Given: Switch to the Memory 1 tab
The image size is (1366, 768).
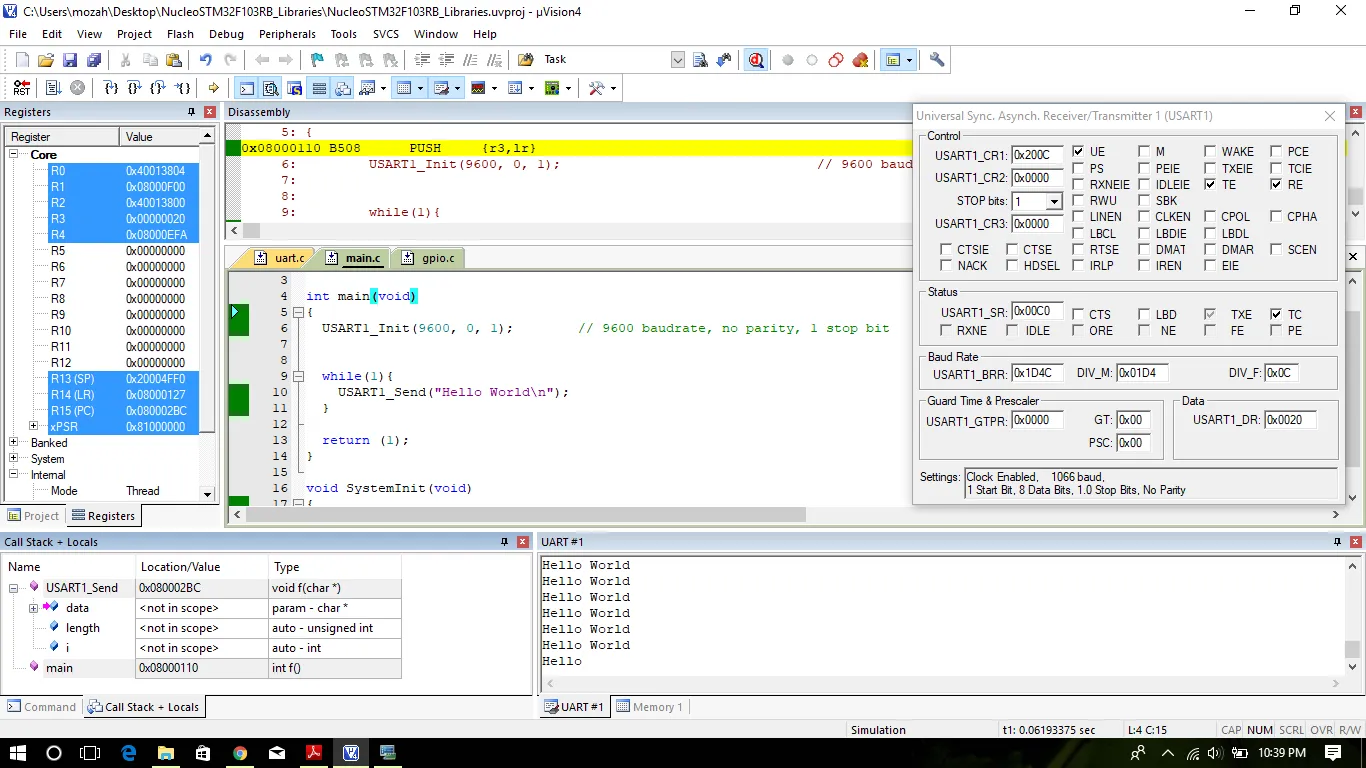Looking at the screenshot, I should 650,707.
